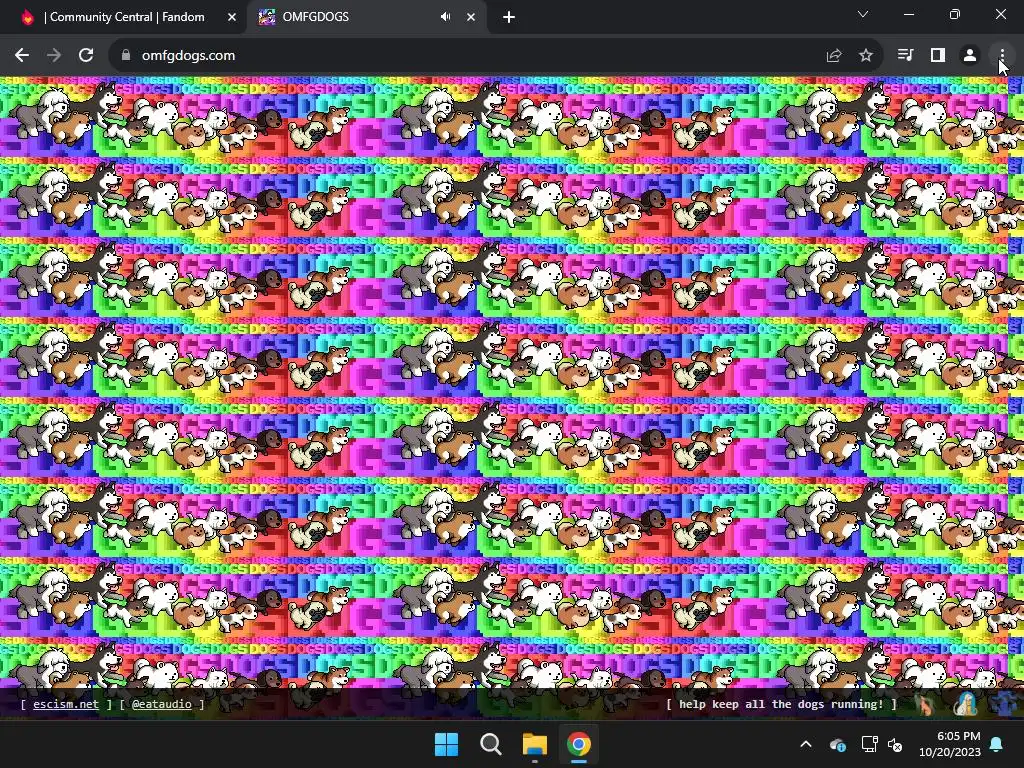Image resolution: width=1024 pixels, height=768 pixels.
Task: Show hidden system tray icons
Action: click(806, 744)
